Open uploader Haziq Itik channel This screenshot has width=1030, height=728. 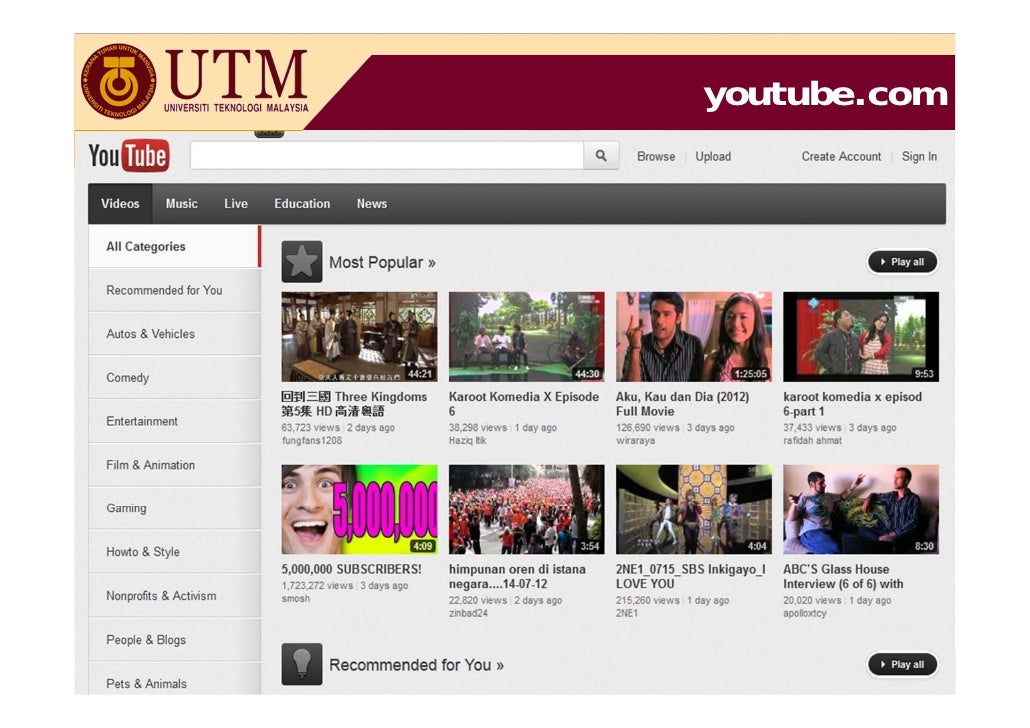click(x=467, y=440)
